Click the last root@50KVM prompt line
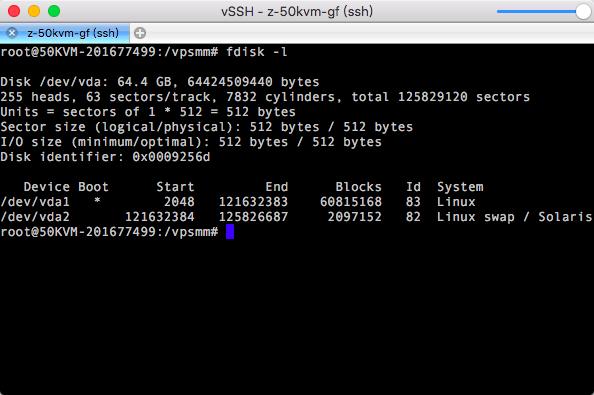 pos(109,232)
